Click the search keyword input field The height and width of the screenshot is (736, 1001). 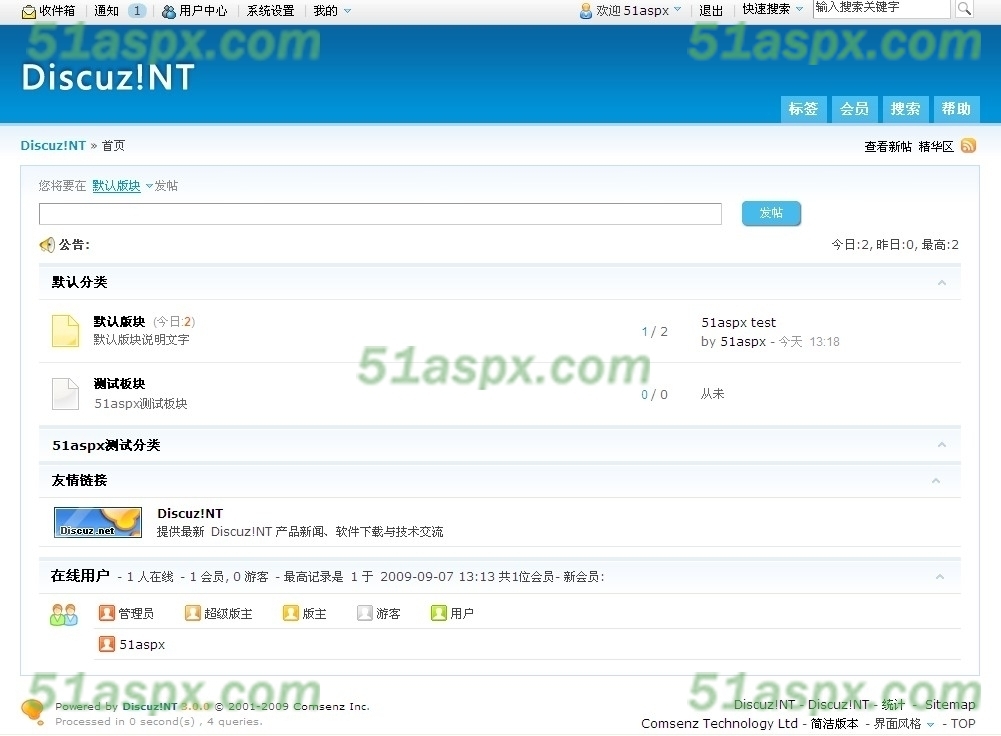[882, 8]
